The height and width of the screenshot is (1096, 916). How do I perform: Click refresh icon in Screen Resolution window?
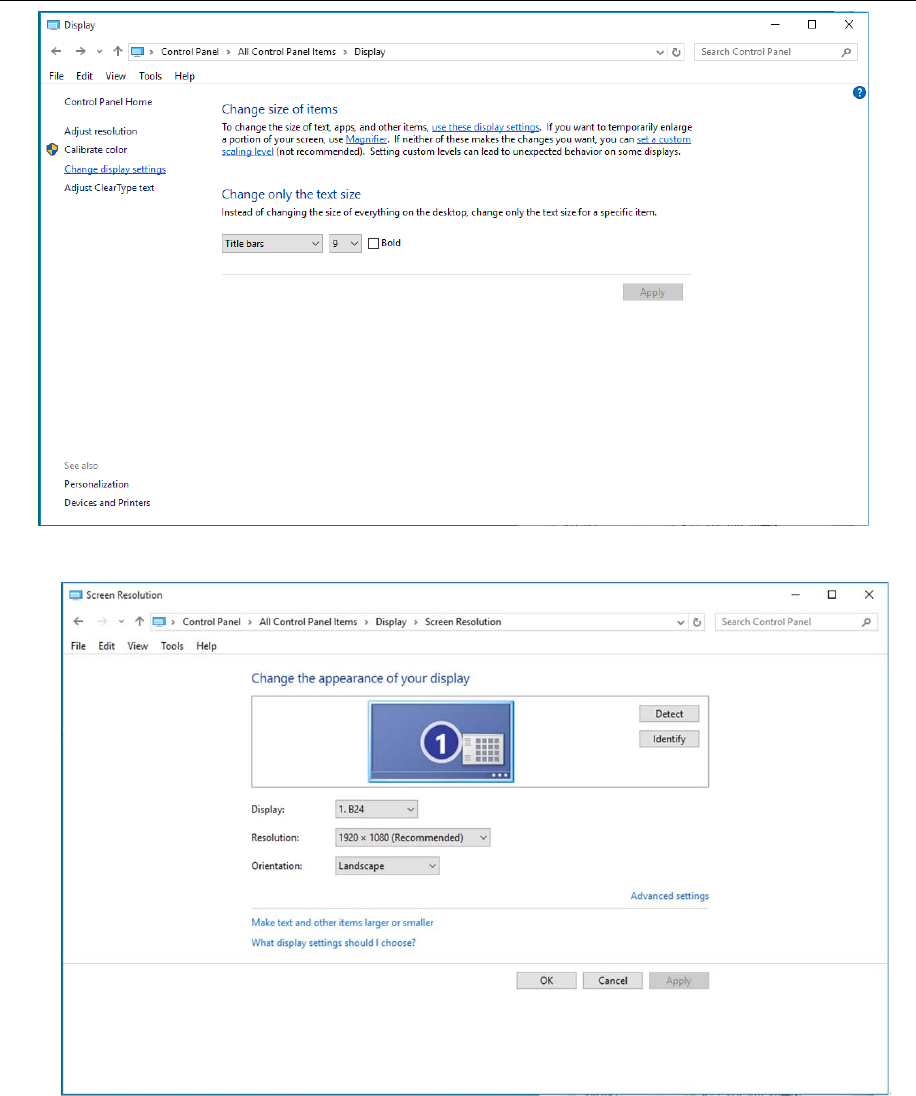pos(697,622)
